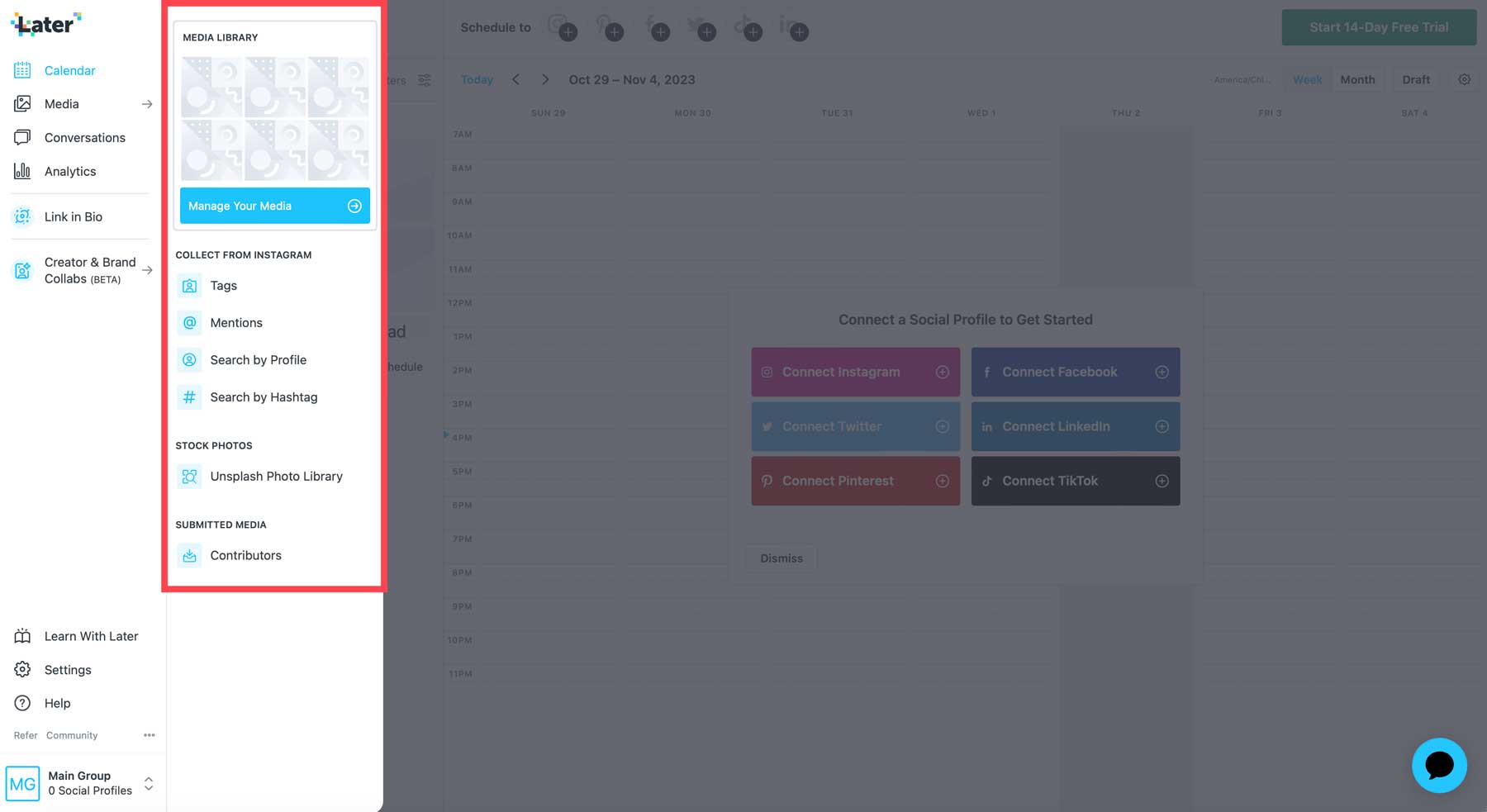Click the Help question mark icon
The height and width of the screenshot is (812, 1487).
(22, 703)
